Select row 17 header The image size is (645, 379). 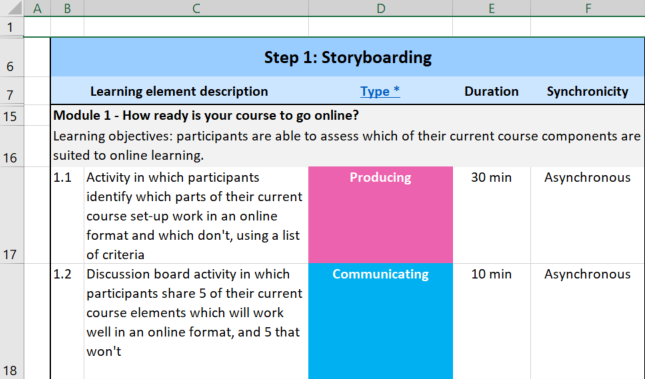click(12, 215)
